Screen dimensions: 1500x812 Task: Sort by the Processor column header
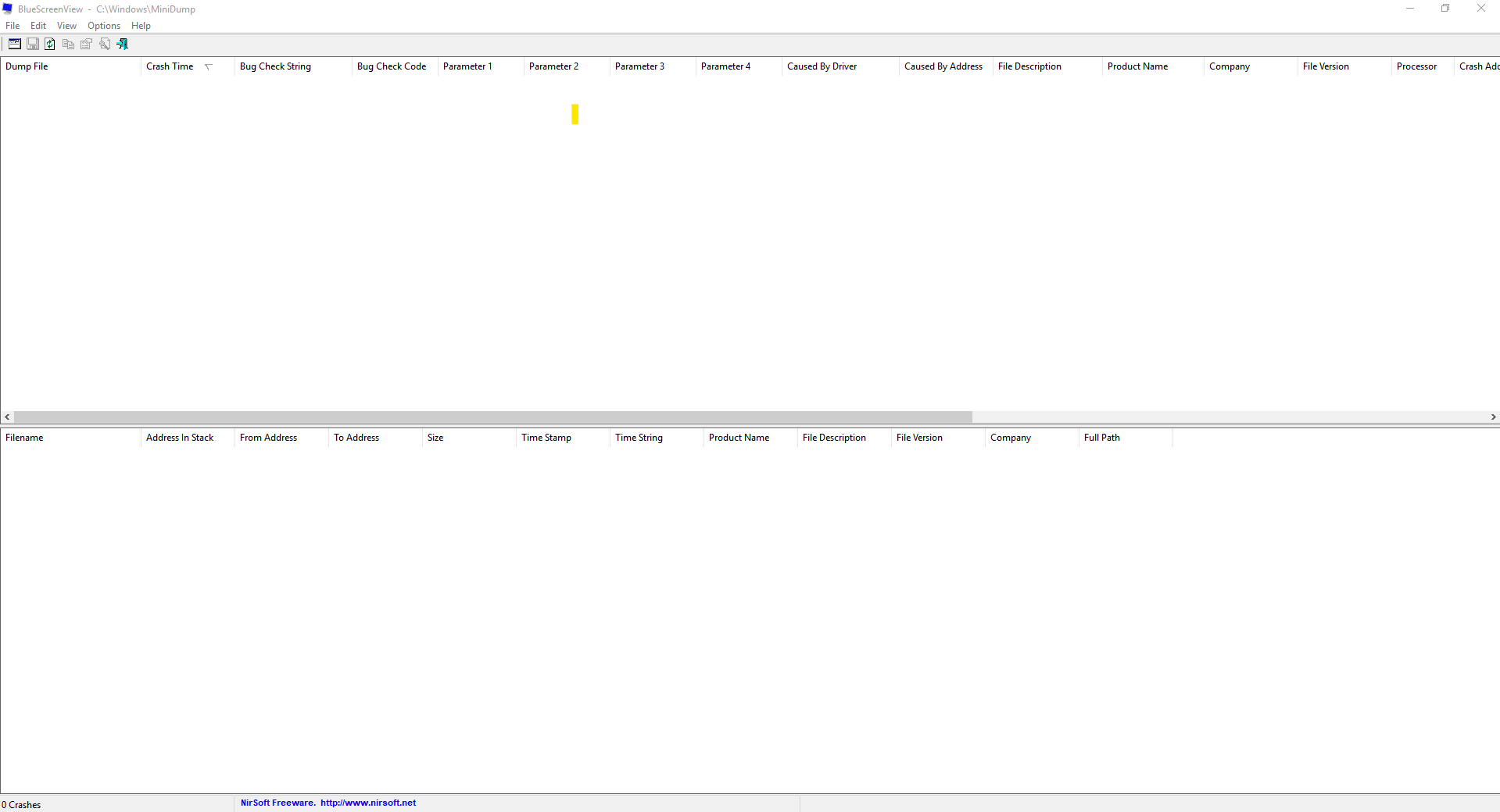tap(1423, 66)
